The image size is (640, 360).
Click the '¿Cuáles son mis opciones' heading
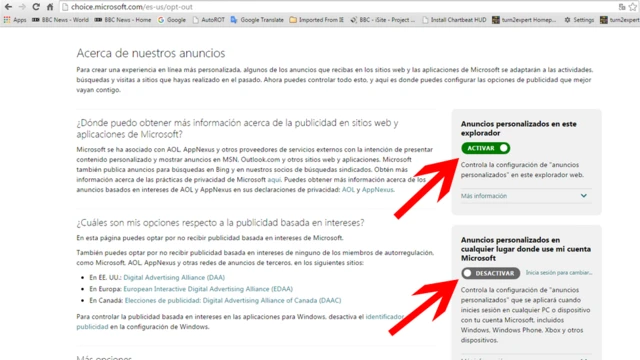220,223
